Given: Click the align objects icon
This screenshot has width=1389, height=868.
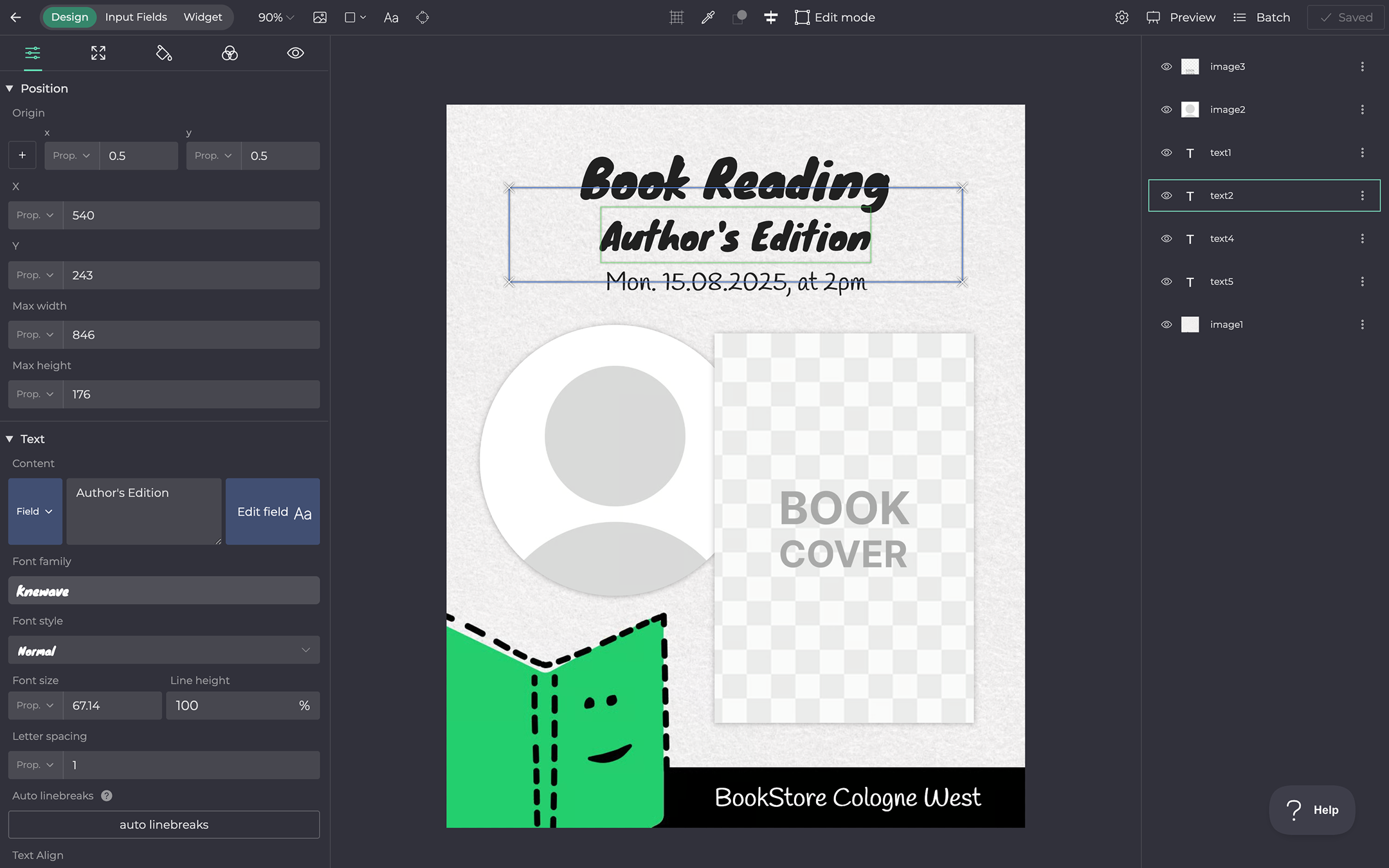Looking at the screenshot, I should (x=770, y=17).
